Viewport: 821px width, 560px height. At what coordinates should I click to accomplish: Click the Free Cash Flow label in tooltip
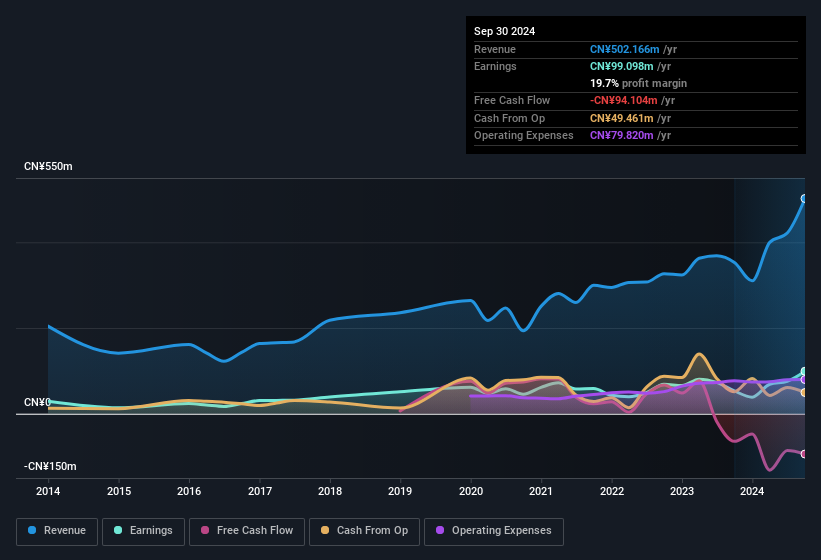(x=512, y=100)
